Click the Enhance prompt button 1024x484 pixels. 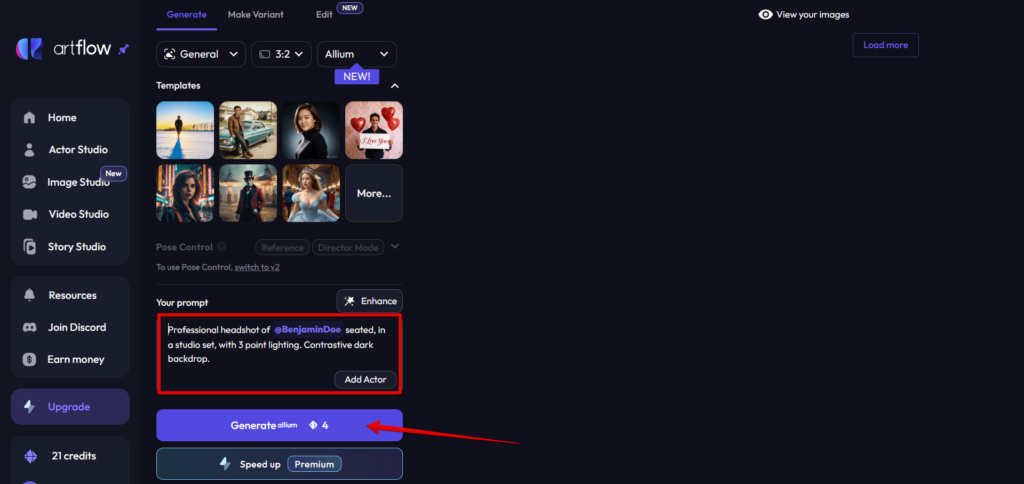pos(370,301)
